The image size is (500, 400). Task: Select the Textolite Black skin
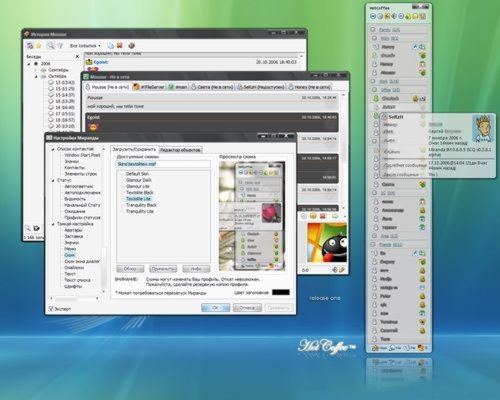[x=140, y=193]
